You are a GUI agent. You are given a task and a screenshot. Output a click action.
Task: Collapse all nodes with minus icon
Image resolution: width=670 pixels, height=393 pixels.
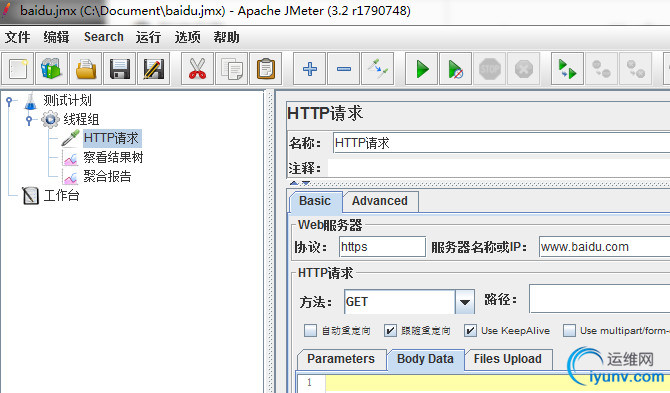coord(344,69)
